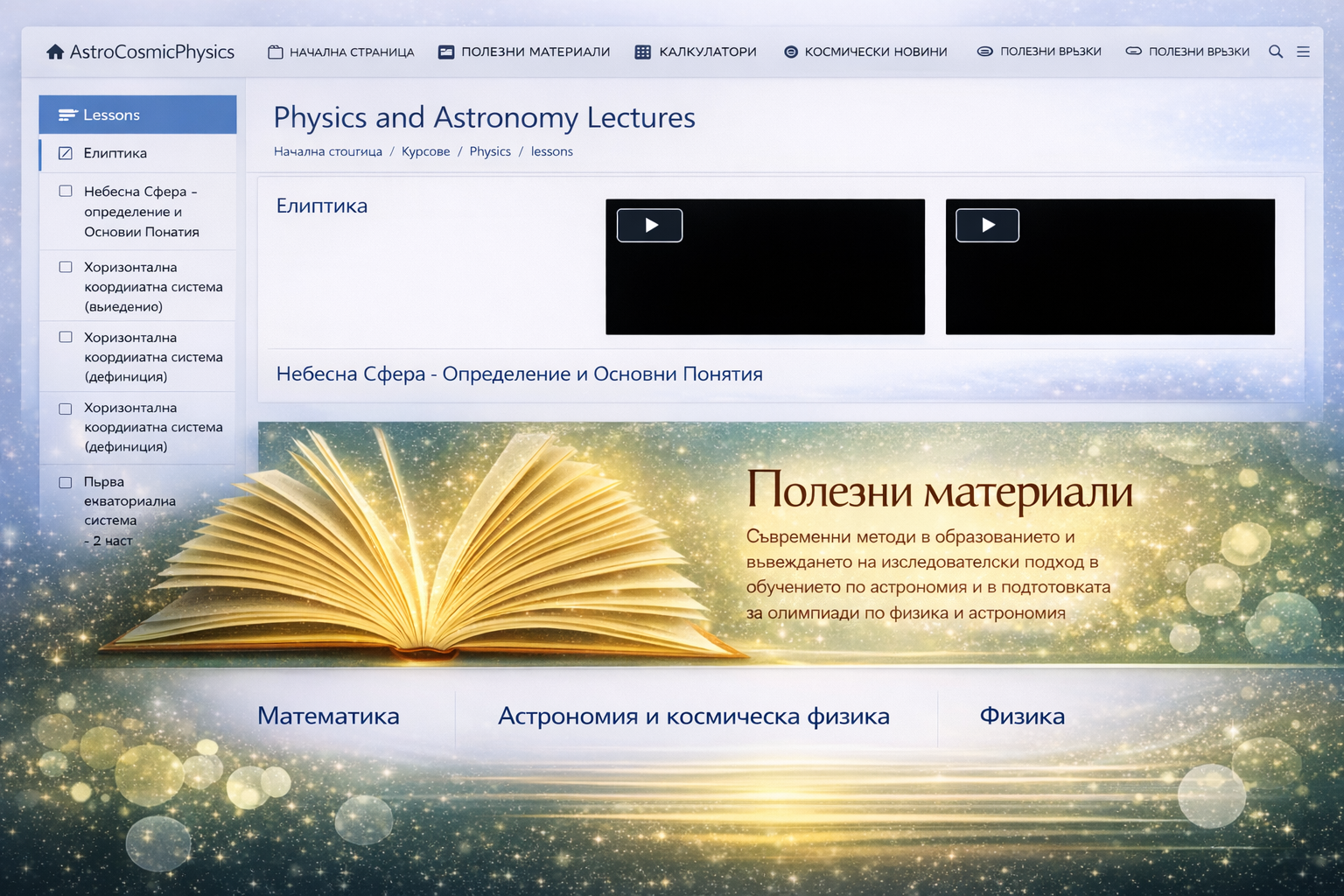Uncheck the Елиптика lesson checkbox

tap(66, 152)
